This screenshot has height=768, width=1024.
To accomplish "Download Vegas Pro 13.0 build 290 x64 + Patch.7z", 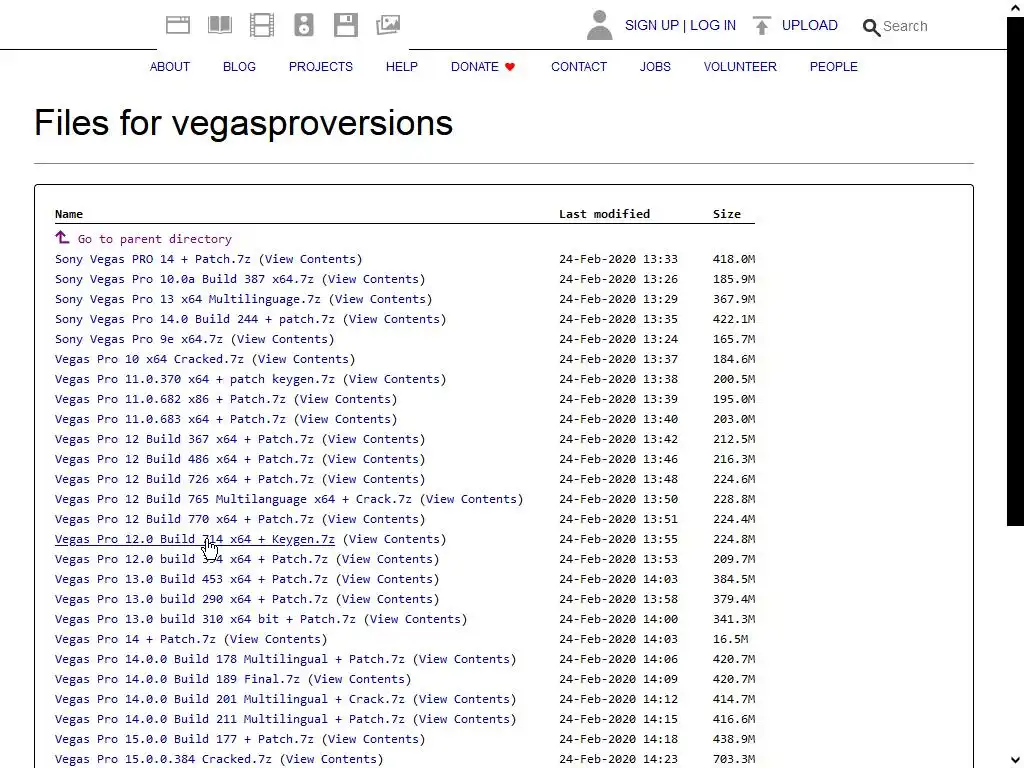I will (x=191, y=599).
